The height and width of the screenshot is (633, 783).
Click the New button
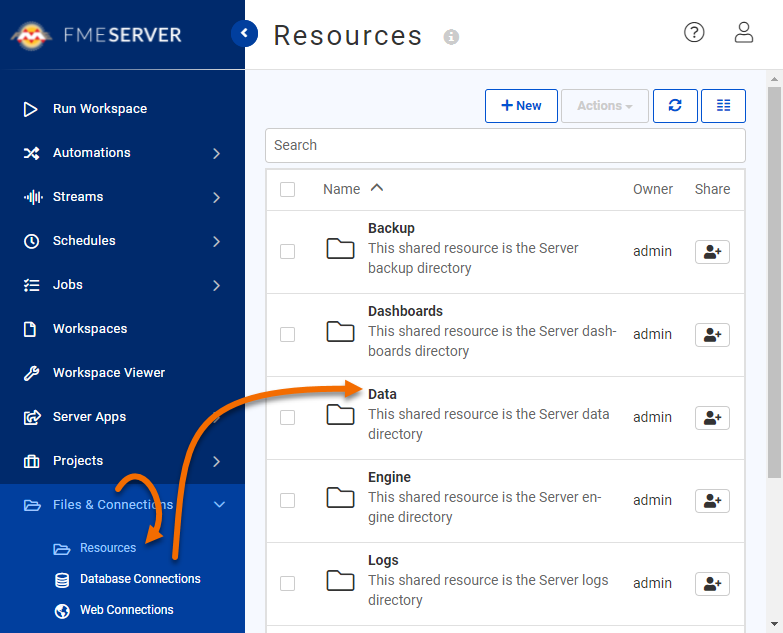pos(521,106)
